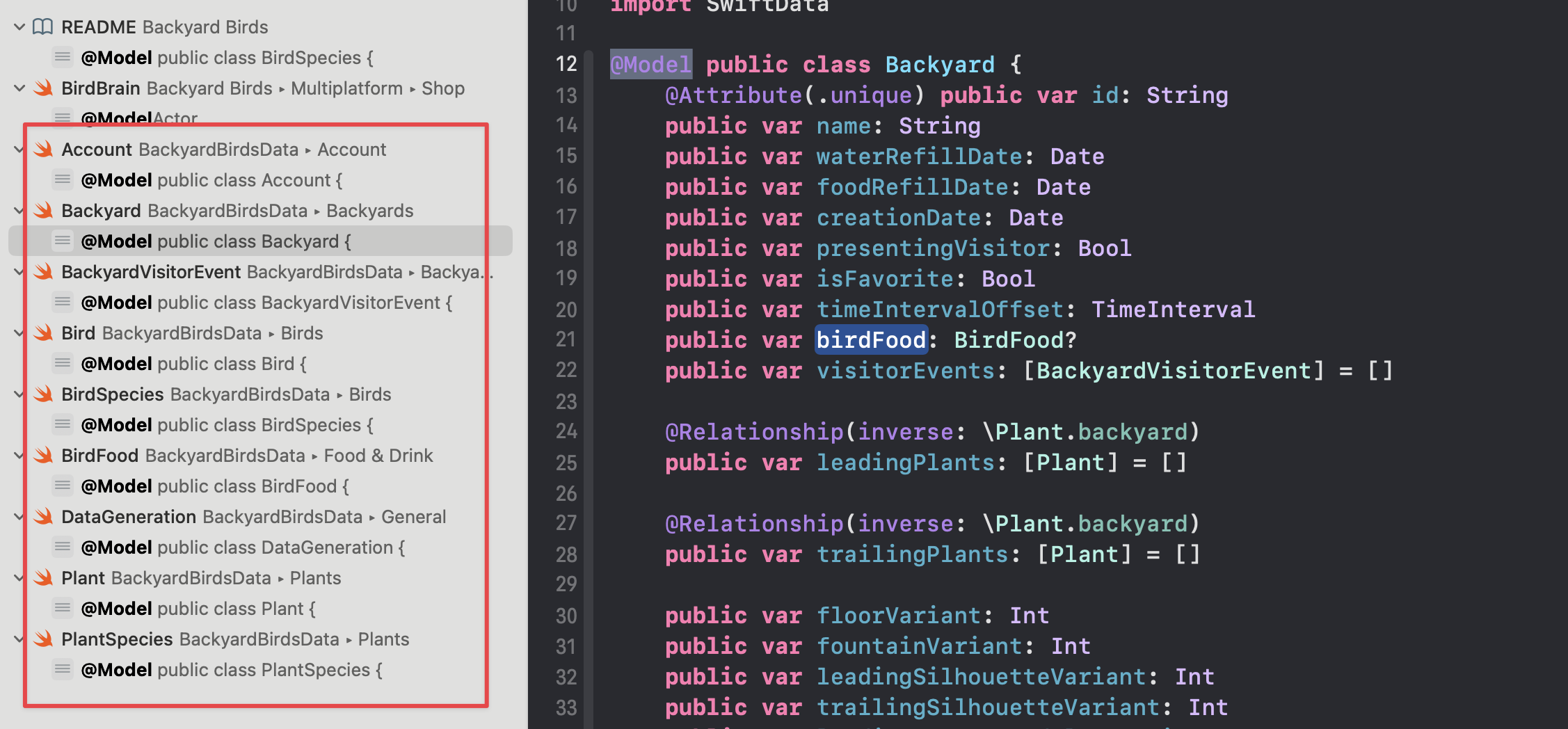Click the PlantSpecies Swift file icon
The image size is (1568, 729).
[43, 639]
